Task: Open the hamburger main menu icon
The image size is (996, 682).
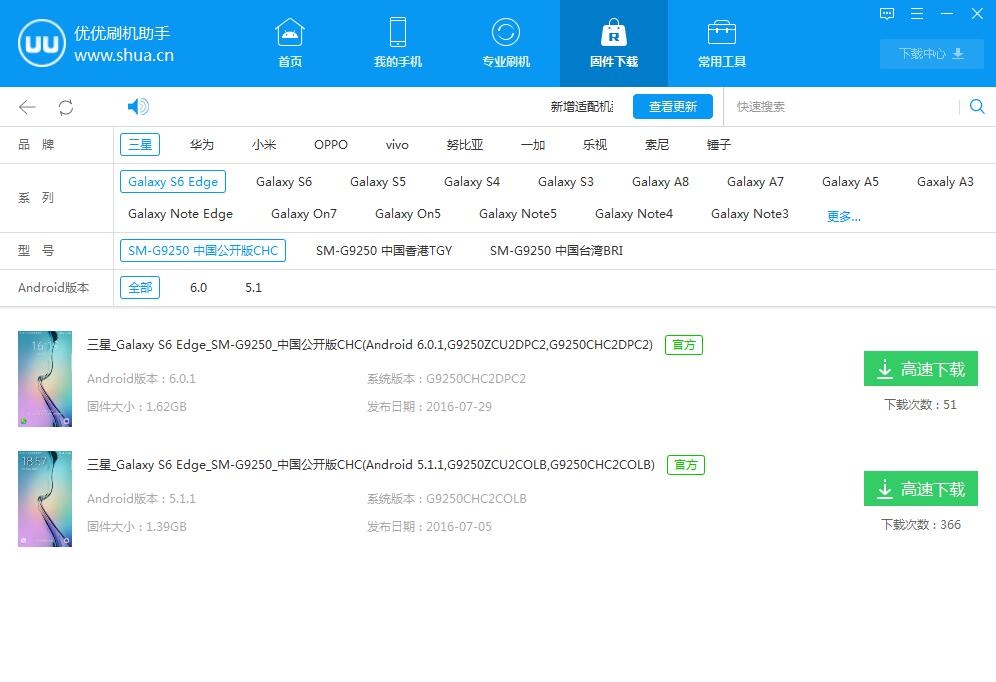Action: tap(917, 13)
